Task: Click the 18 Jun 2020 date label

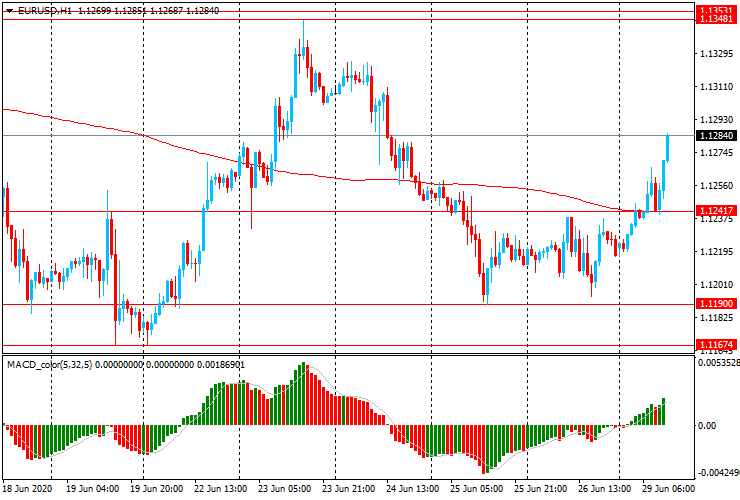Action: point(27,488)
